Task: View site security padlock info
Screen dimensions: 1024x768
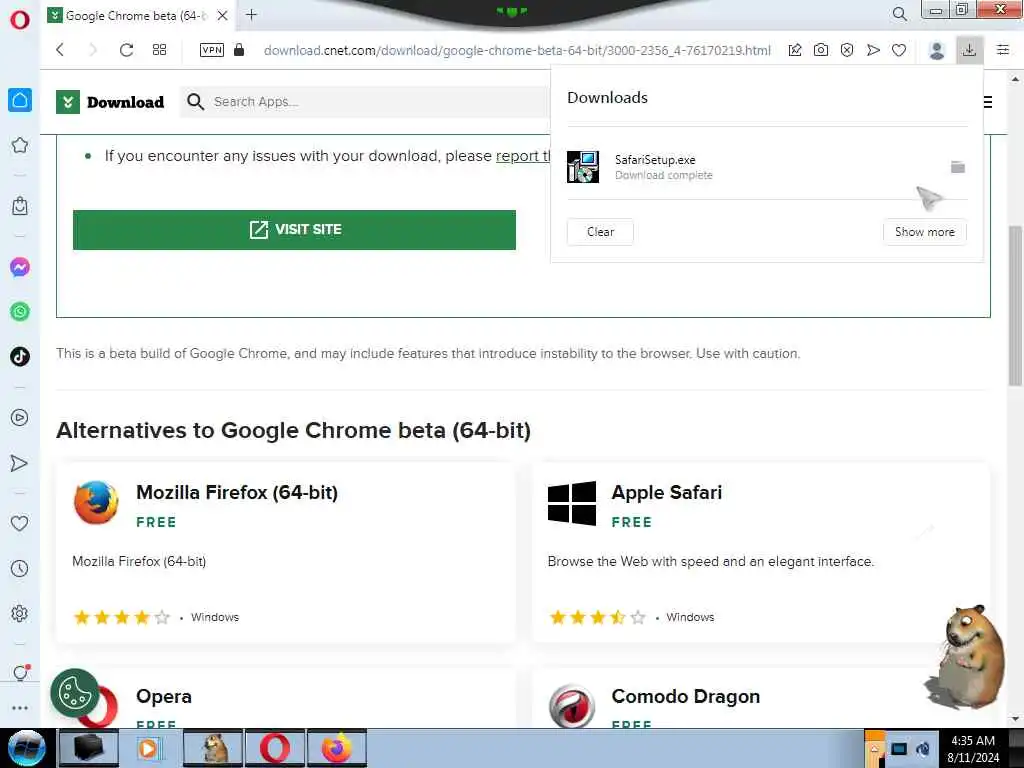Action: pyautogui.click(x=239, y=50)
